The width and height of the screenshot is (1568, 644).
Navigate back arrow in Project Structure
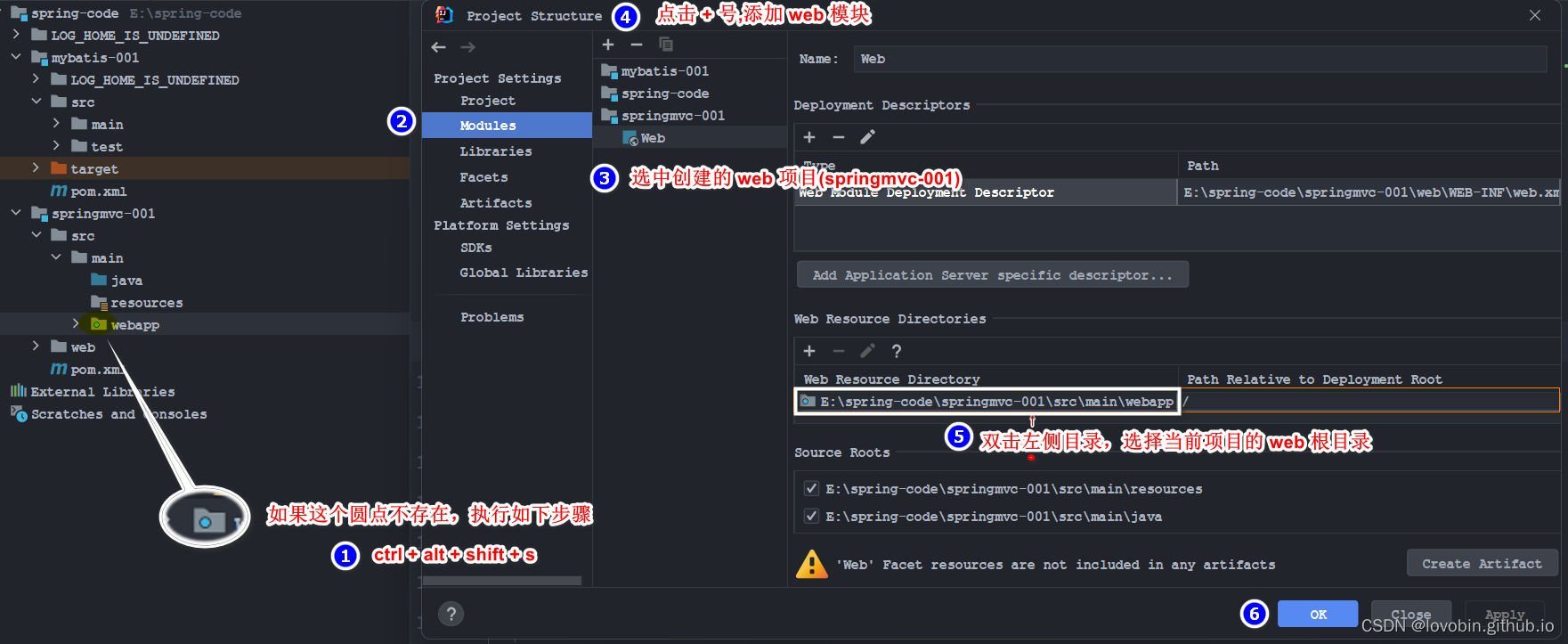click(438, 47)
